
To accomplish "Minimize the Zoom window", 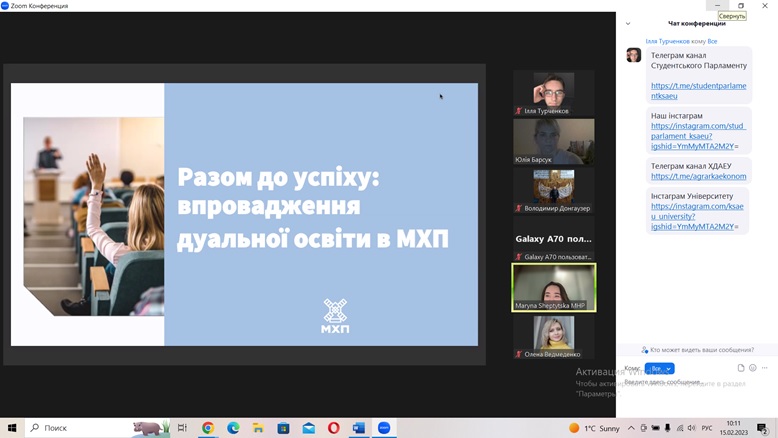I will [x=717, y=5].
